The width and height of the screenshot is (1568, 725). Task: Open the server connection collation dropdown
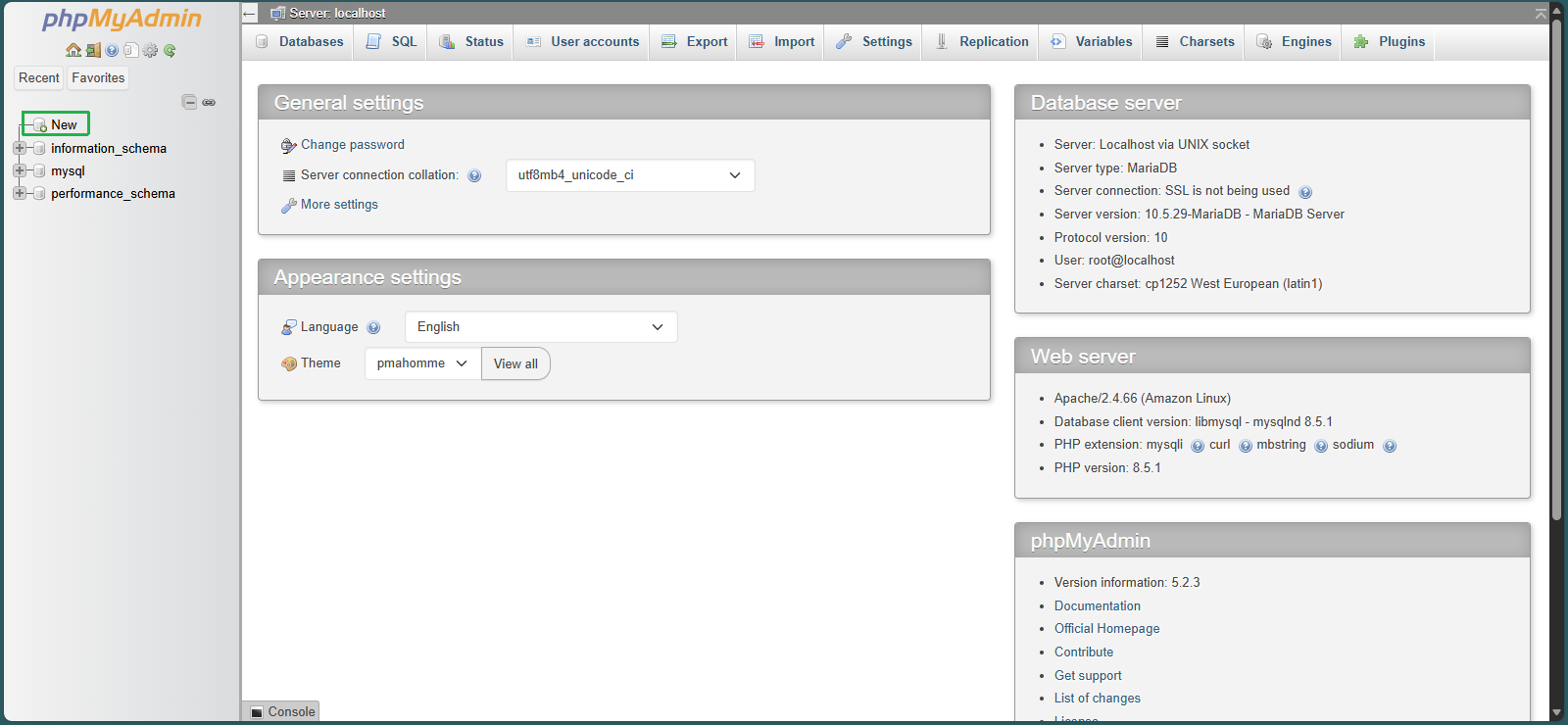click(630, 175)
